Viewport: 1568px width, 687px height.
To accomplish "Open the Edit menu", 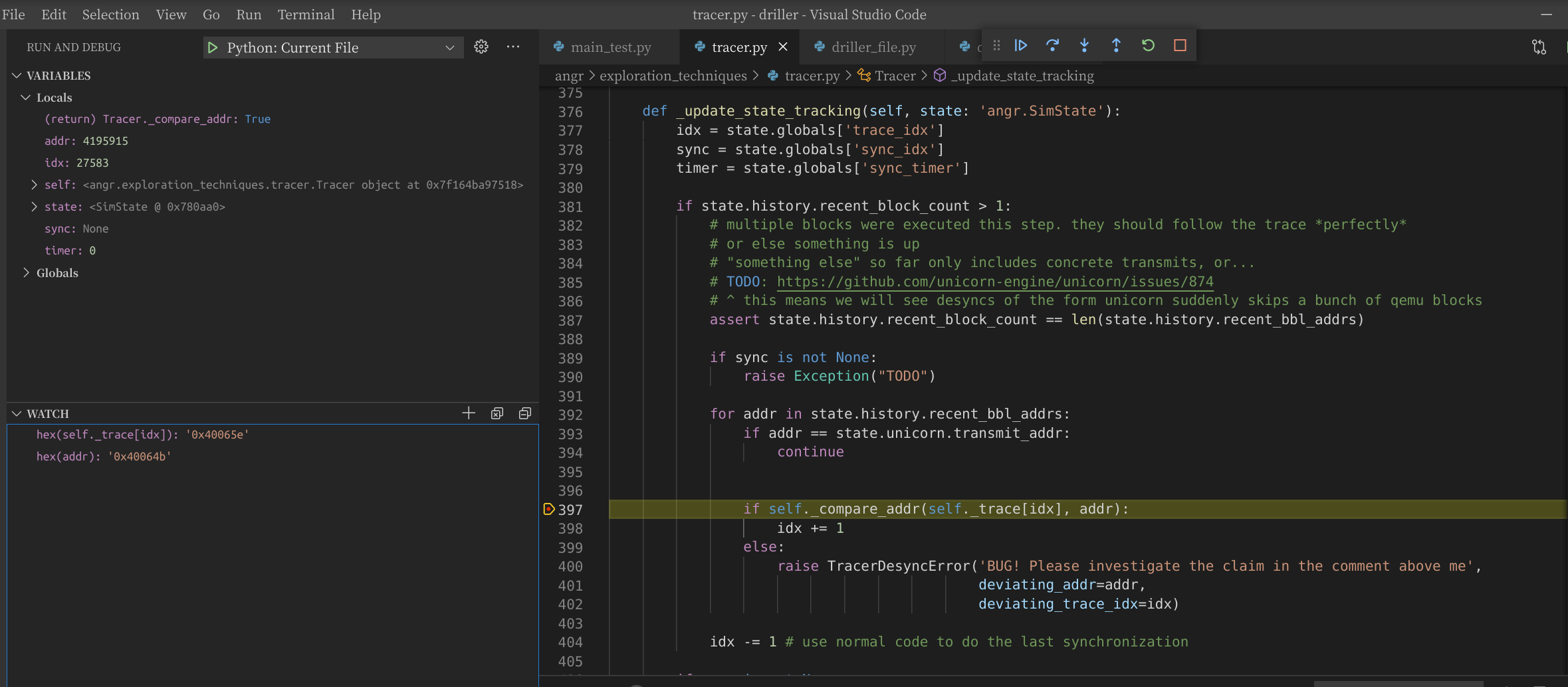I will [53, 15].
